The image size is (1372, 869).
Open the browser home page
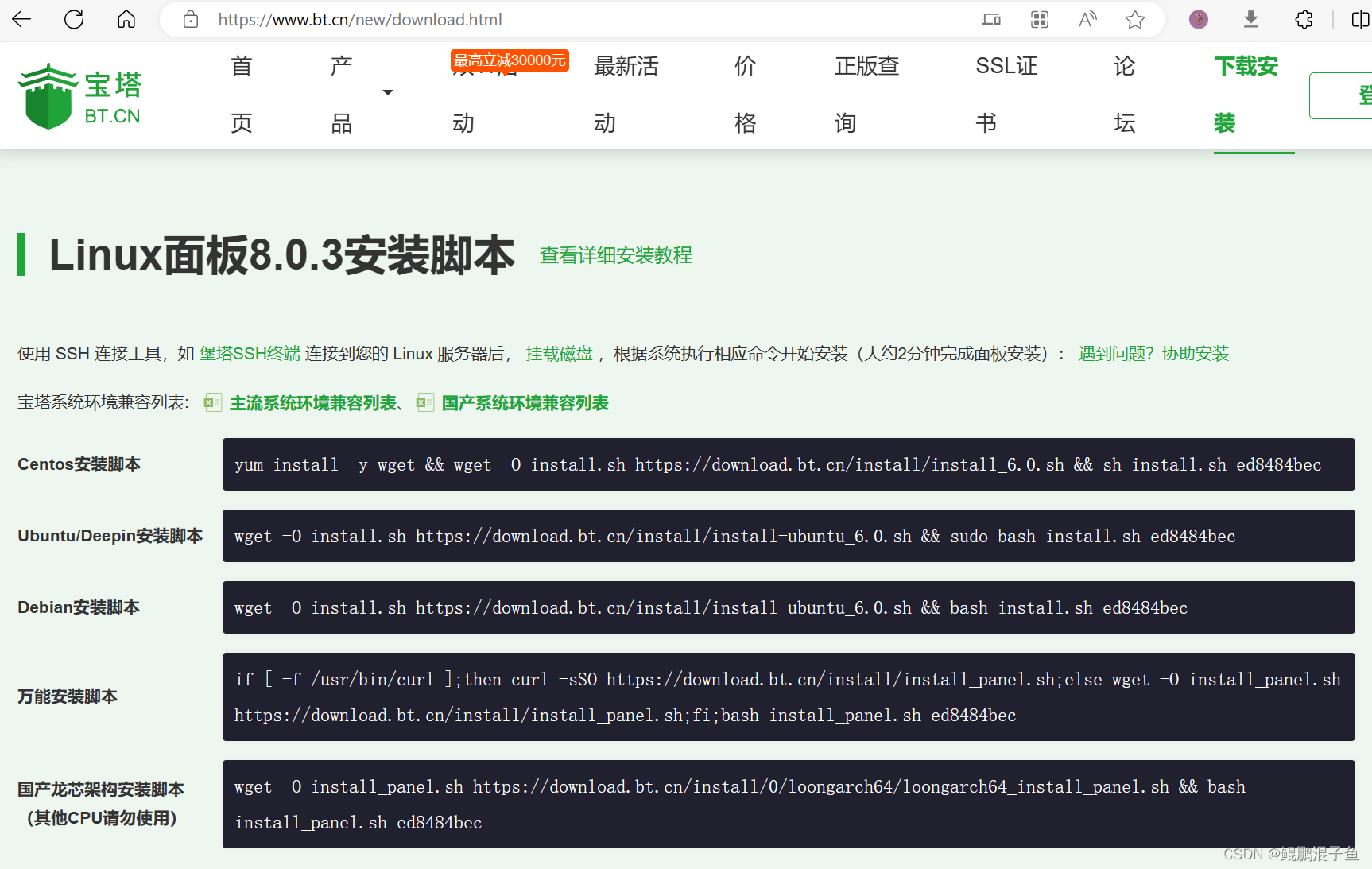(126, 19)
